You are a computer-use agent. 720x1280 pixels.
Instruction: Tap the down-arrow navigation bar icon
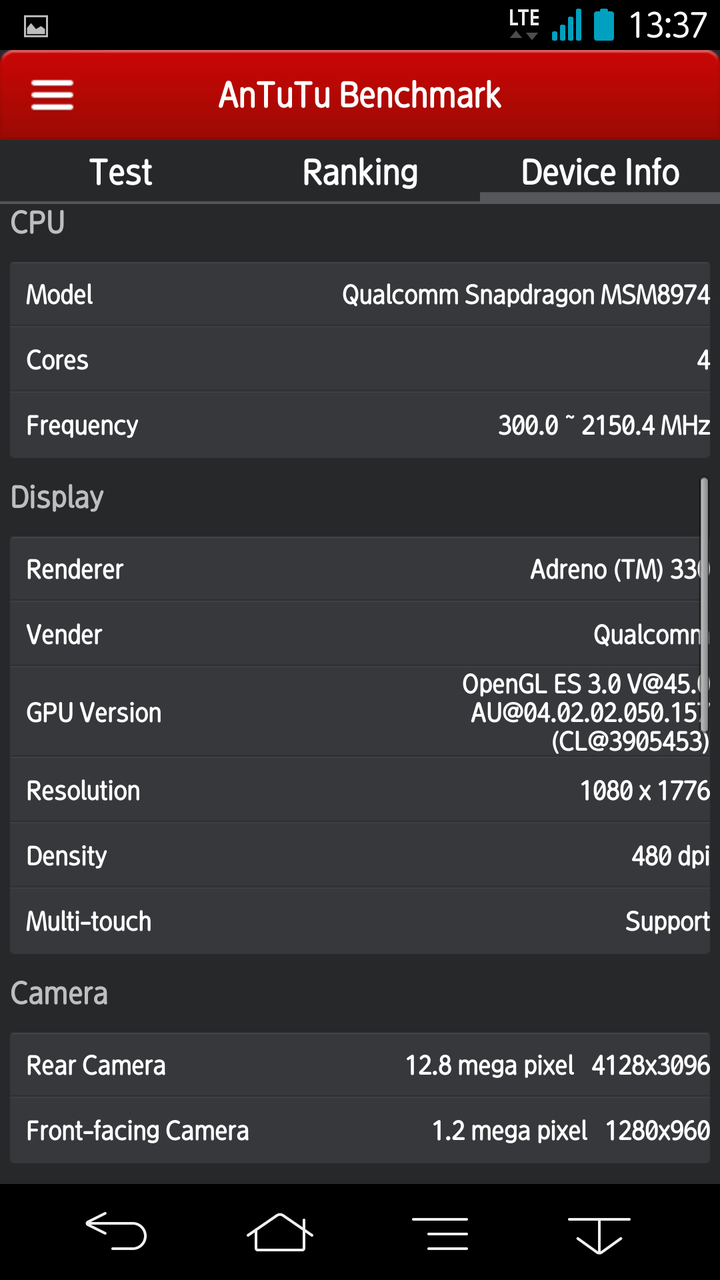point(599,1234)
